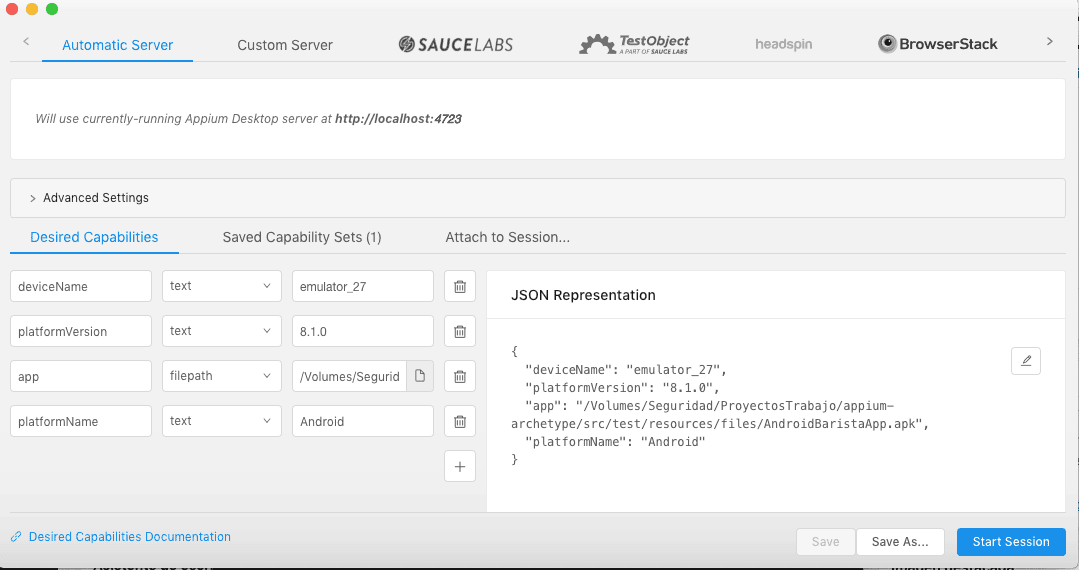Edit the 8.1.0 value field
The image size is (1079, 570).
click(x=363, y=331)
